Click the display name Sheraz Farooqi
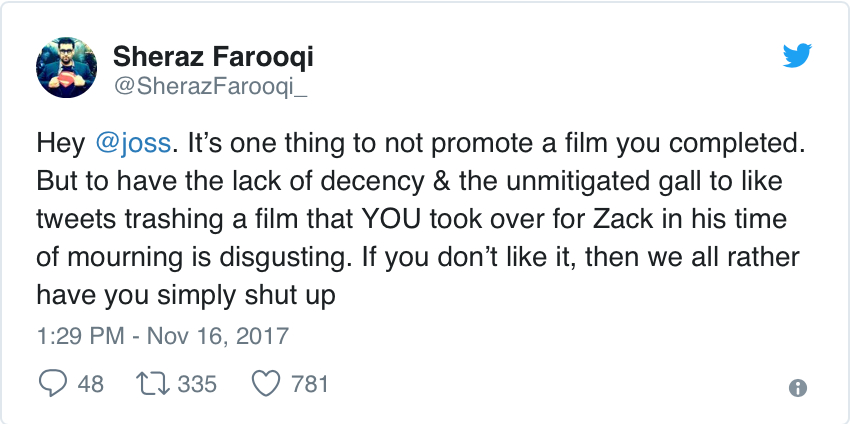850x424 pixels. 213,55
